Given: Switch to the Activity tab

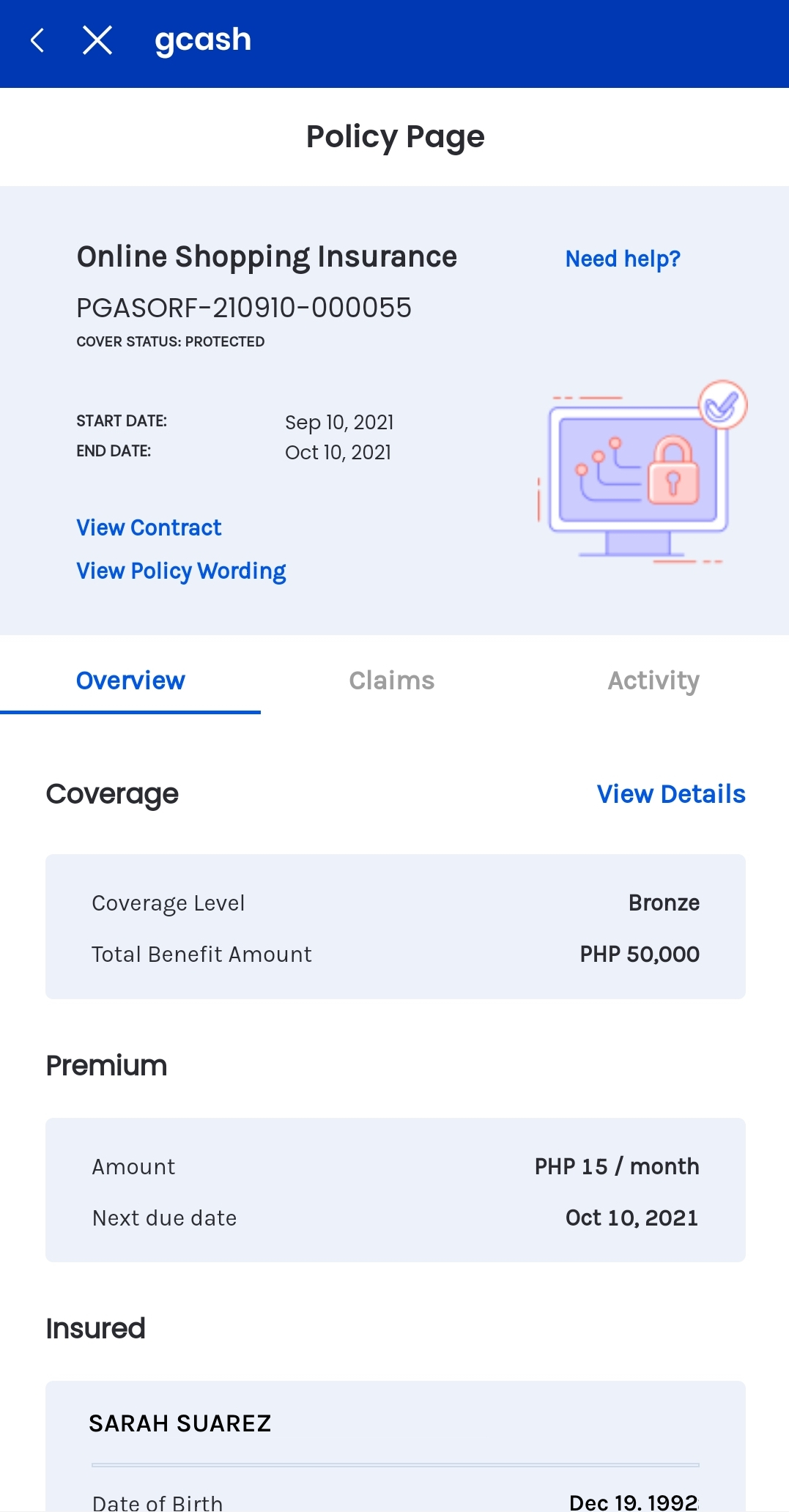Looking at the screenshot, I should pos(653,681).
